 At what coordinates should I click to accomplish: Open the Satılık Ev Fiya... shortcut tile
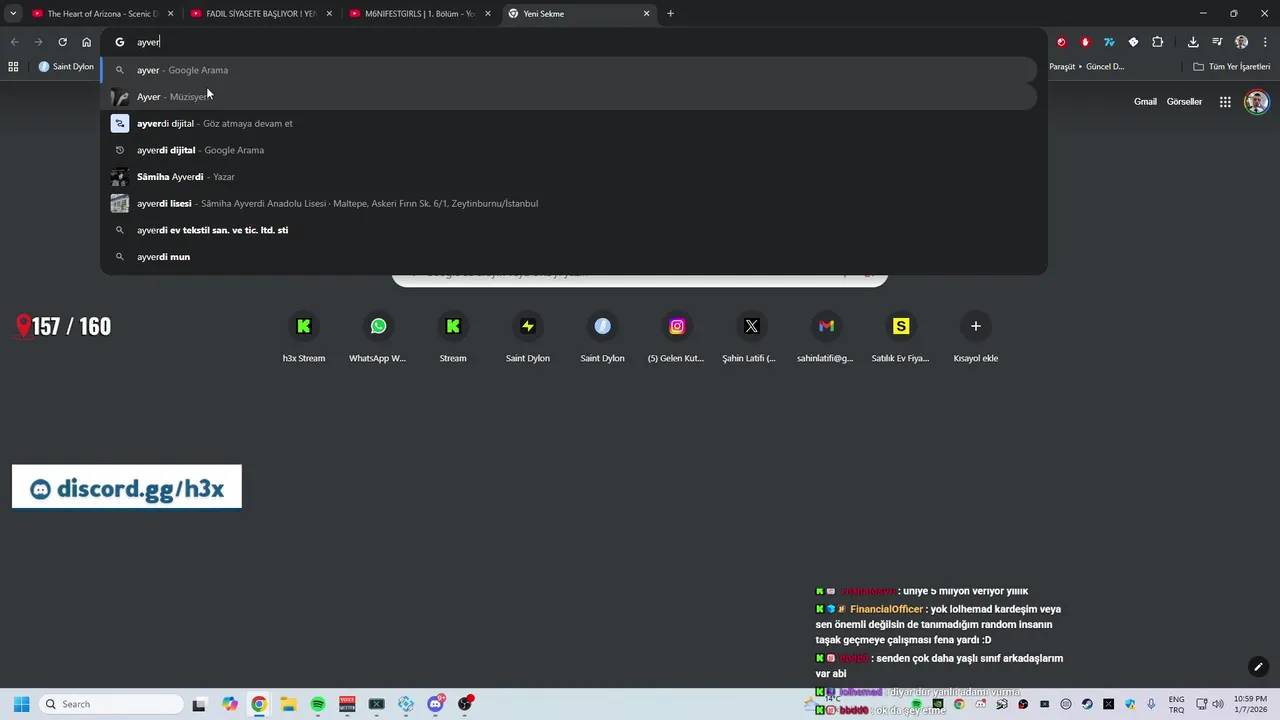point(900,337)
